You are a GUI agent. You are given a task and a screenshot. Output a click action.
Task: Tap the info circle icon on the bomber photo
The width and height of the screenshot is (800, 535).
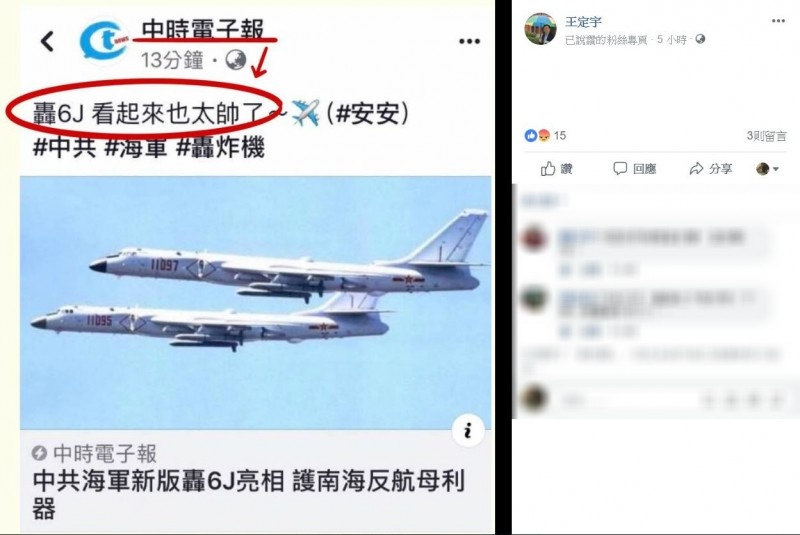pyautogui.click(x=468, y=431)
